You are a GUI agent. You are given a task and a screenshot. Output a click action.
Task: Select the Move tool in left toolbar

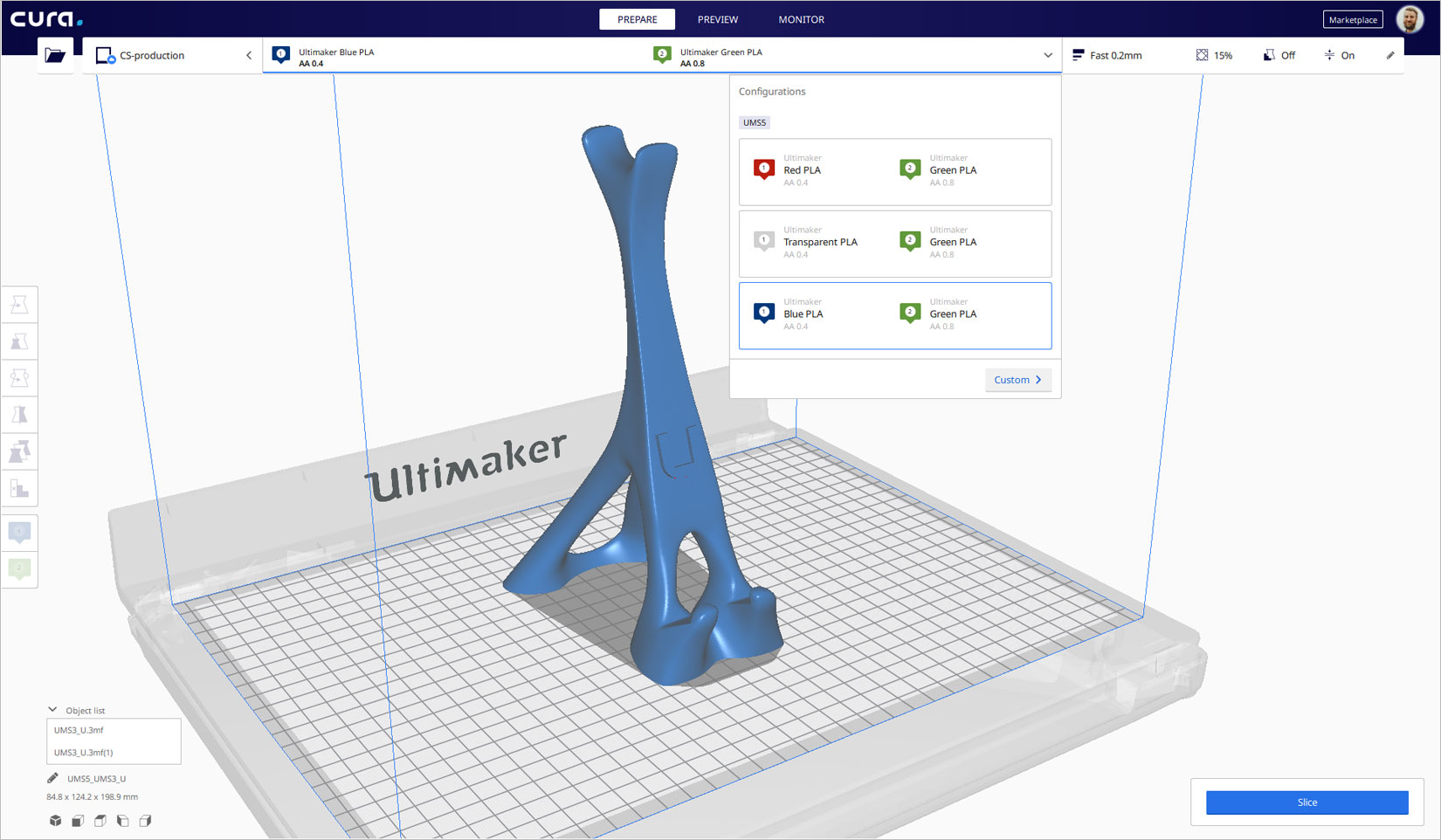[x=19, y=304]
